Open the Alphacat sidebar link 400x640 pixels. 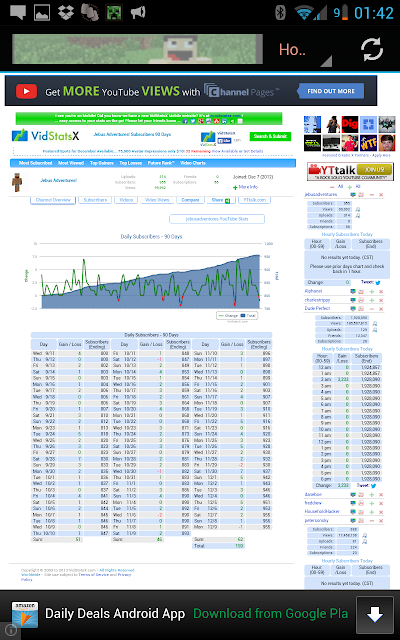click(x=313, y=291)
